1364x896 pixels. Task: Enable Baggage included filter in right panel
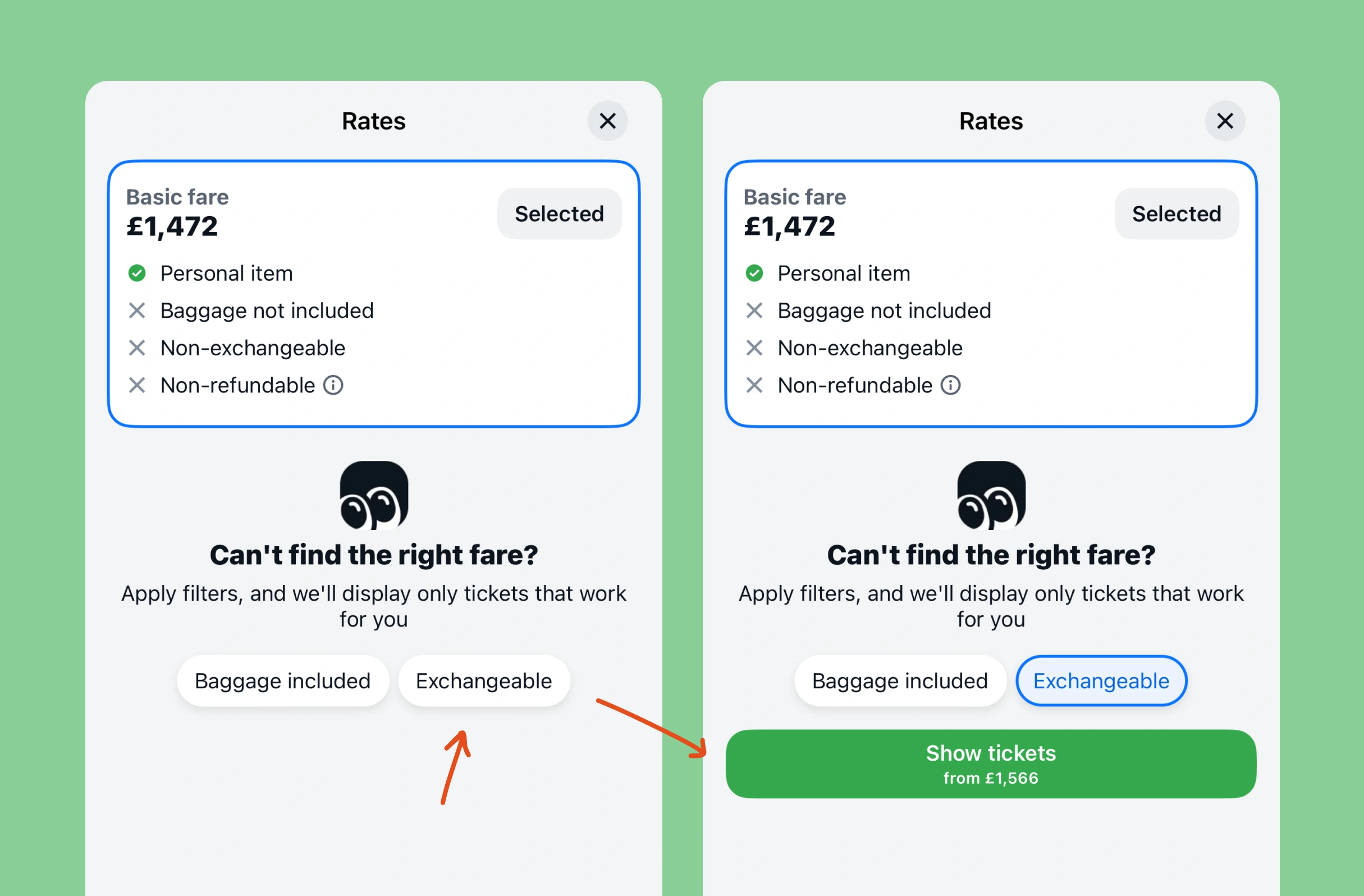[x=900, y=681]
